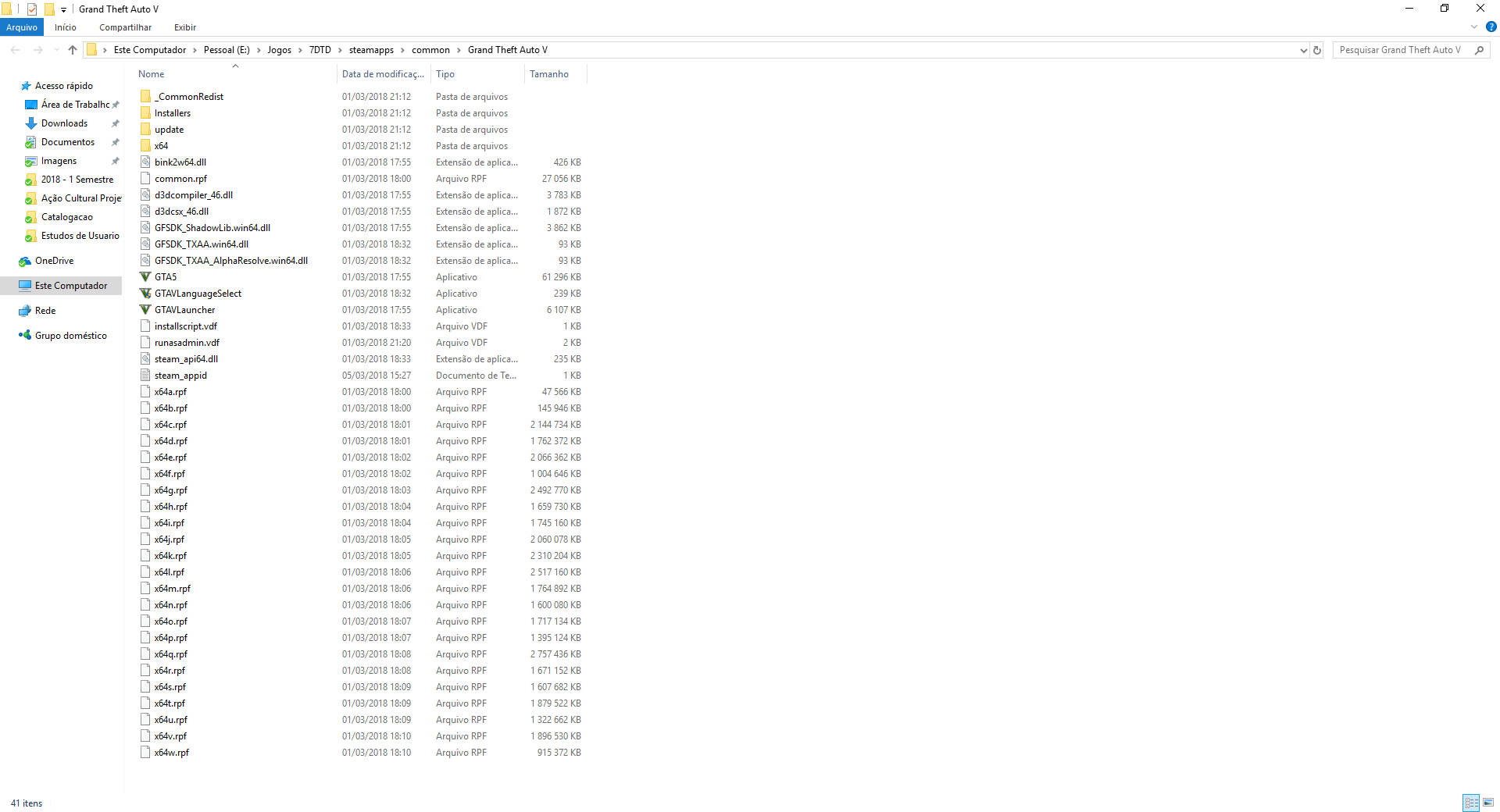Sort by Data de modificação column header
This screenshot has width=1500, height=812.
383,74
